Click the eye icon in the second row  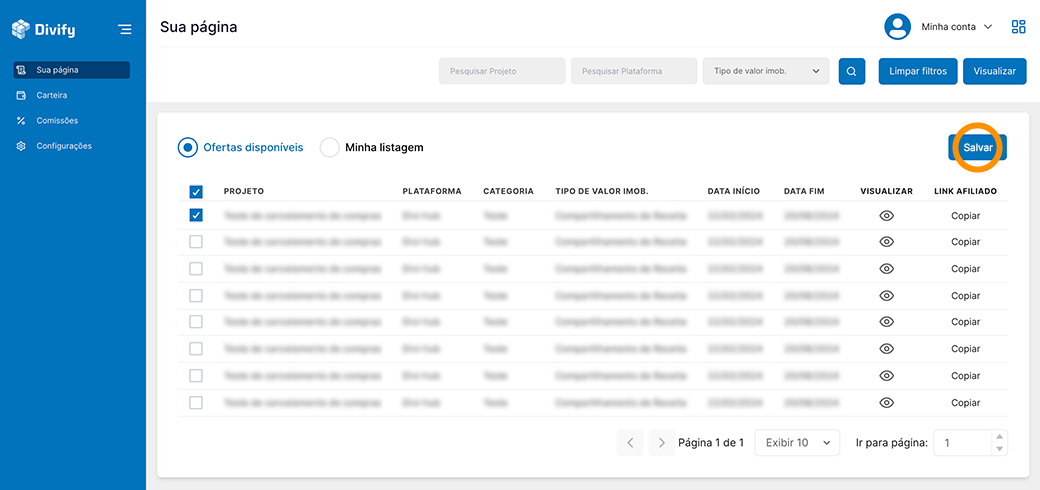pyautogui.click(x=886, y=242)
